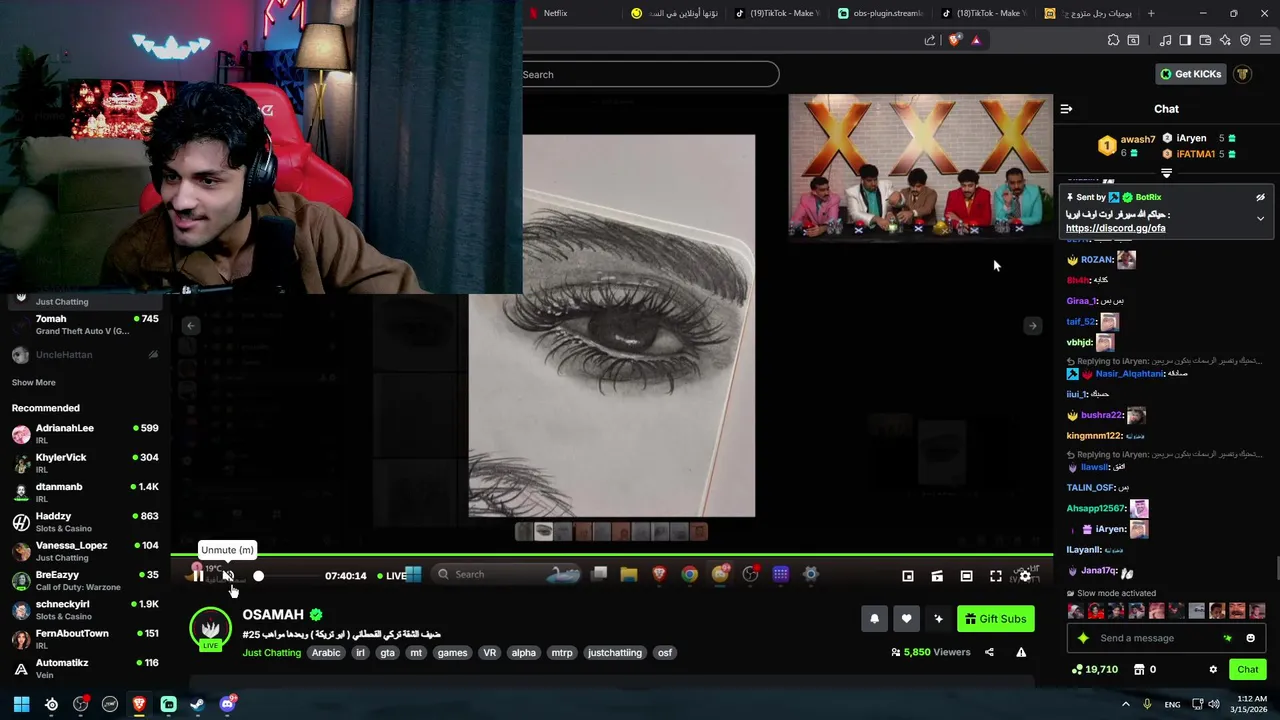Switch to (19)TikTok tab
This screenshot has height=720, width=1280.
778,13
